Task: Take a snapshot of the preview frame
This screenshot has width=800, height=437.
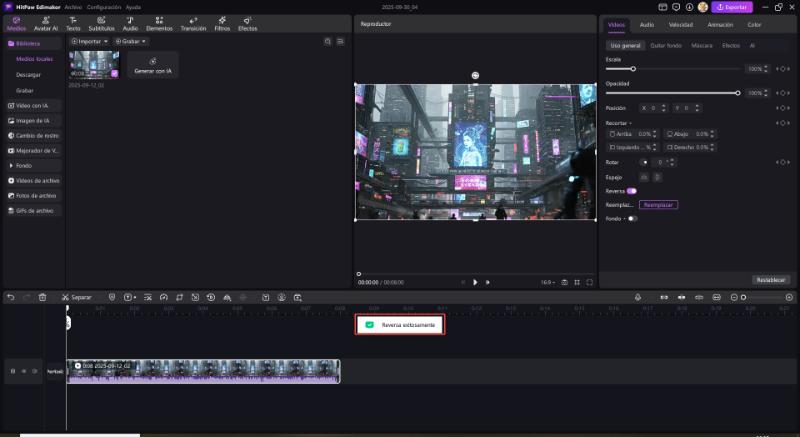Action: coord(565,282)
